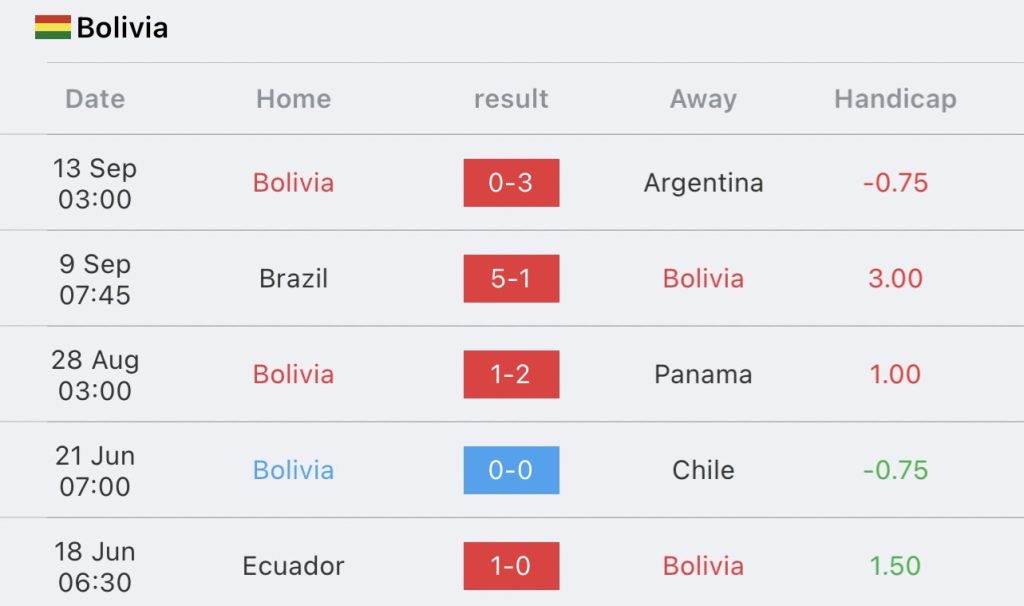Select the Away column header
Image resolution: width=1024 pixels, height=606 pixels.
click(703, 99)
